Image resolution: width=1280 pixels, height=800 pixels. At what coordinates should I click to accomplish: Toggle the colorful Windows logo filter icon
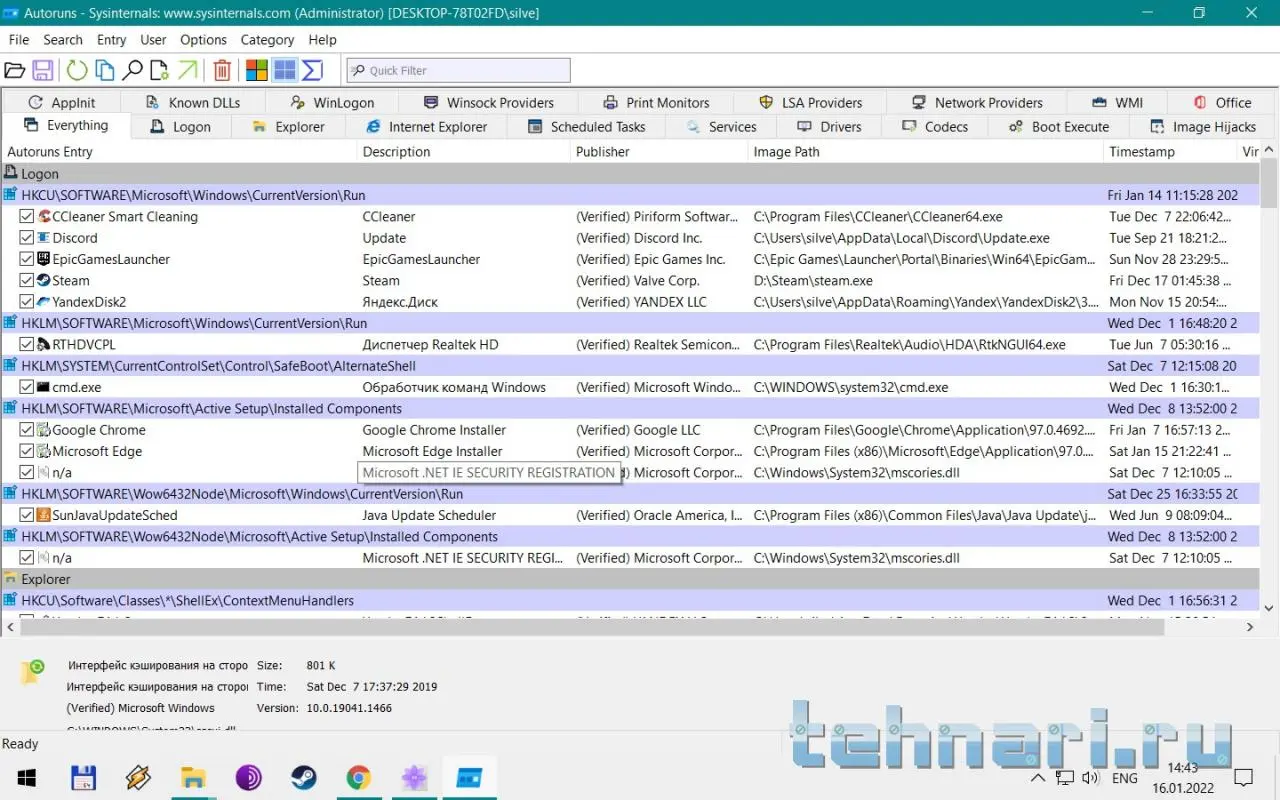point(257,70)
